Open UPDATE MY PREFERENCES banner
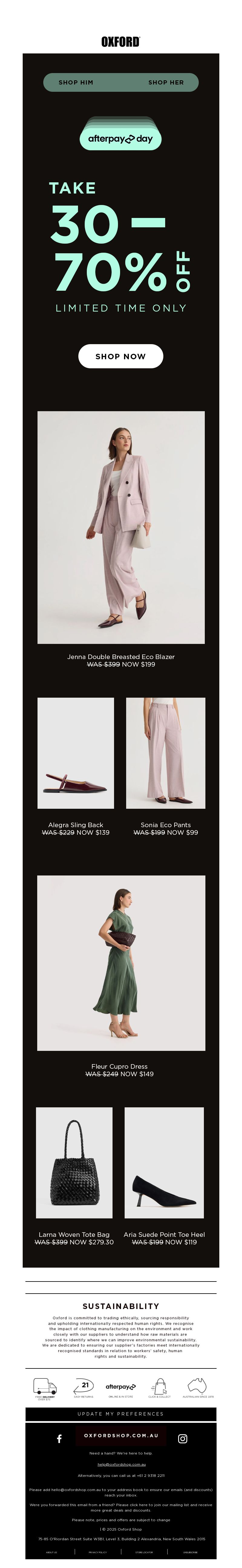The image size is (242, 1568). coord(121,1414)
